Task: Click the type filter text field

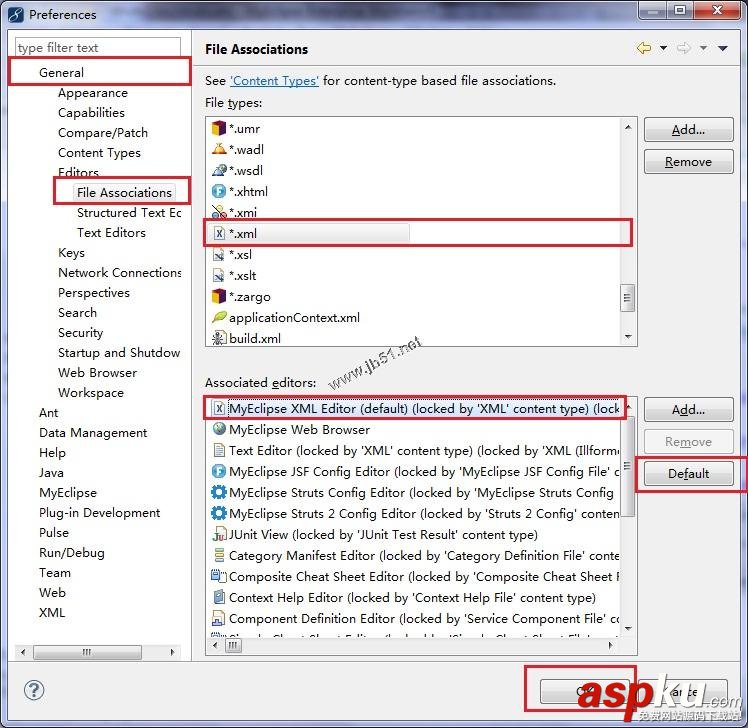Action: (98, 48)
